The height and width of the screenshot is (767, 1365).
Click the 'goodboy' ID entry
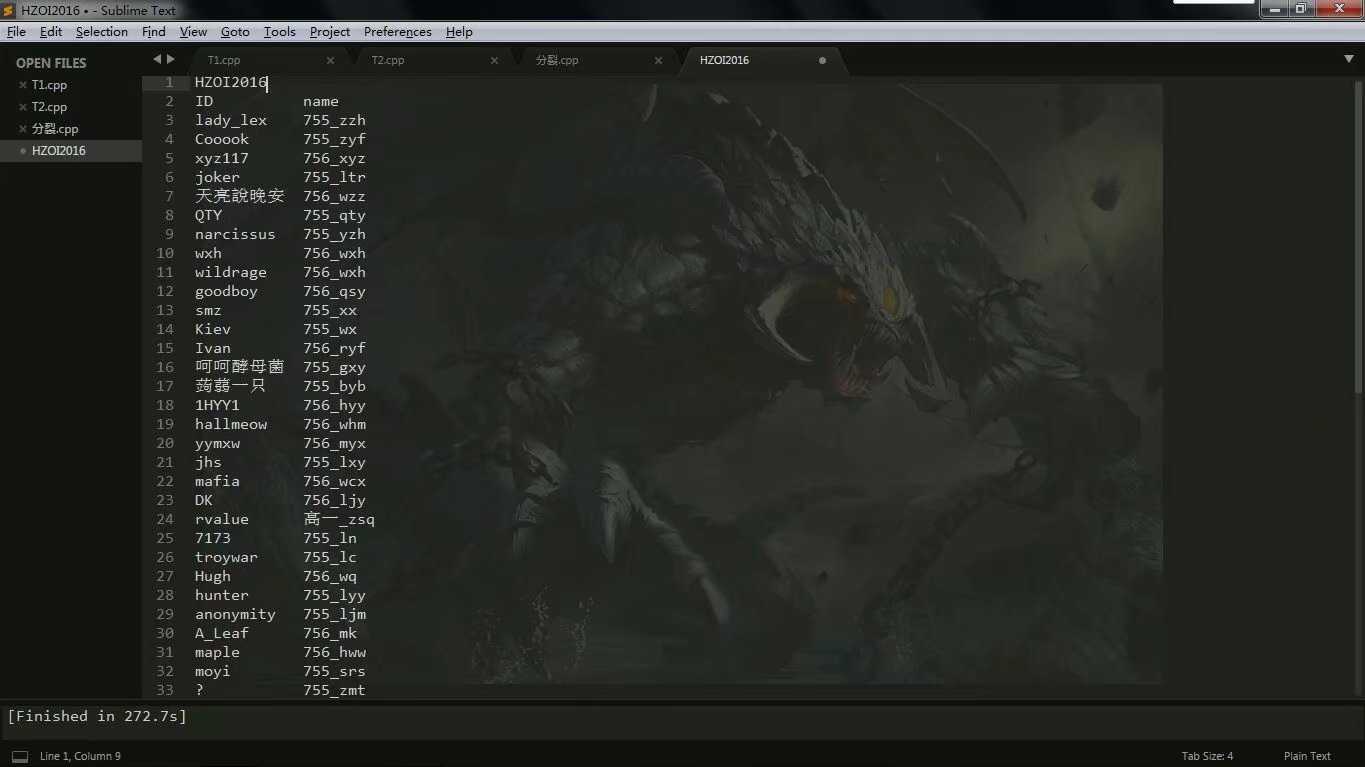(x=227, y=291)
